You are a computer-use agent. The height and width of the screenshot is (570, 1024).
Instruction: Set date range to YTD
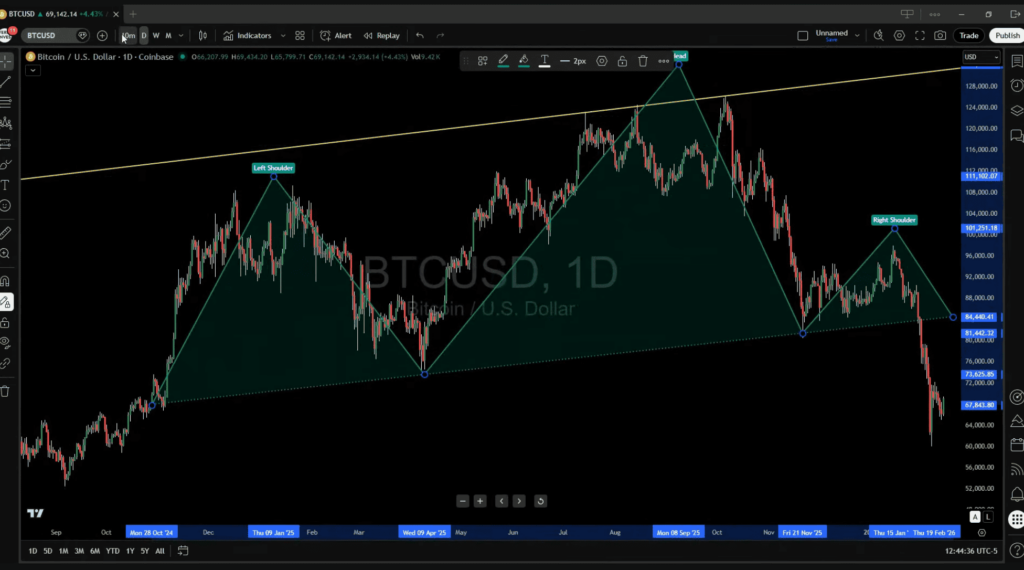(112, 551)
